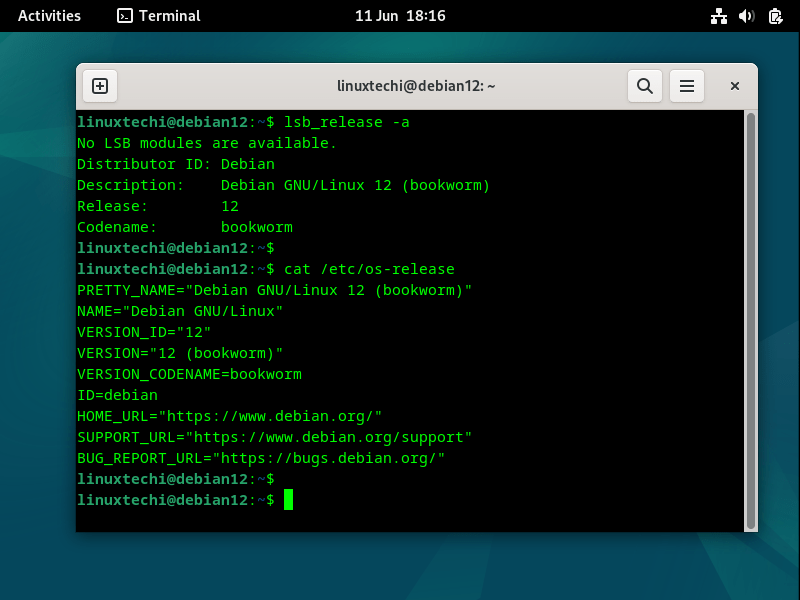The image size is (800, 600).
Task: Click the VERSION="12 (bookworm)" line
Action: pyautogui.click(x=180, y=353)
